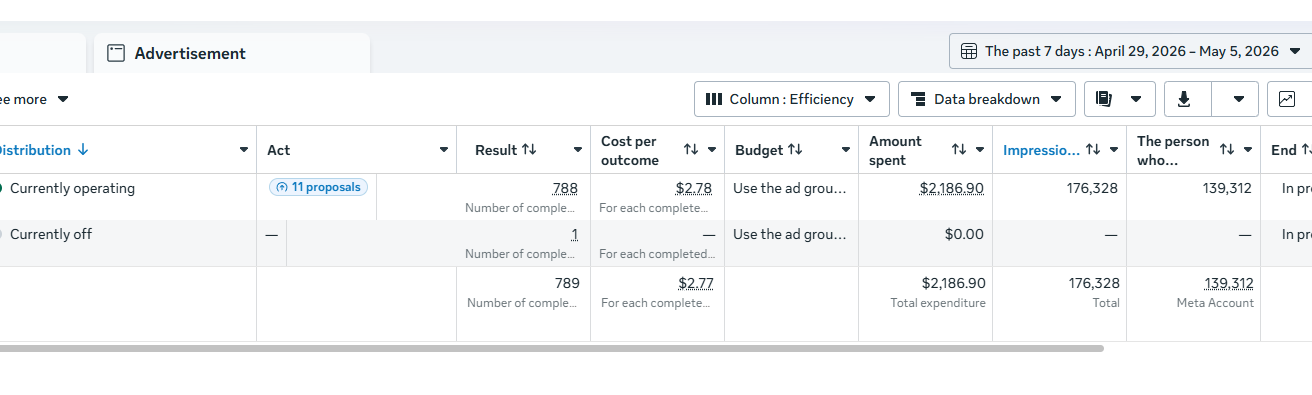Click the Amount spent column header
The image size is (1312, 395).
[895, 150]
